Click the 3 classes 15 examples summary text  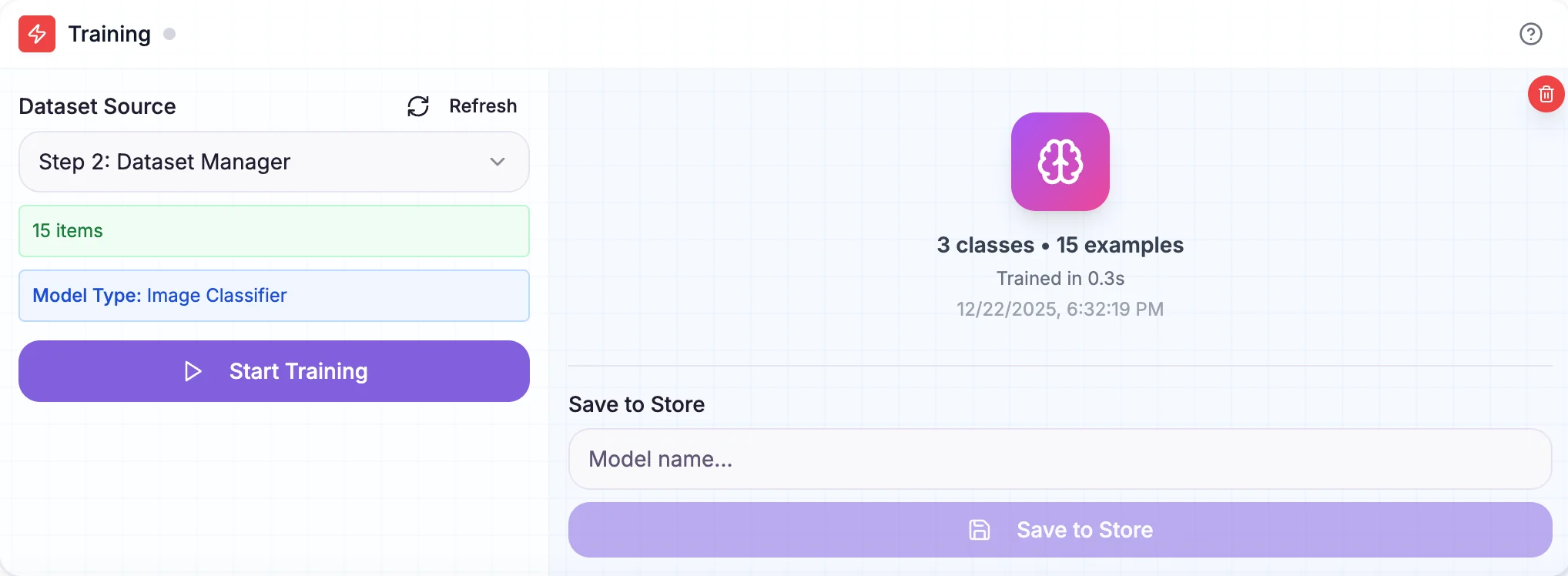pyautogui.click(x=1060, y=245)
